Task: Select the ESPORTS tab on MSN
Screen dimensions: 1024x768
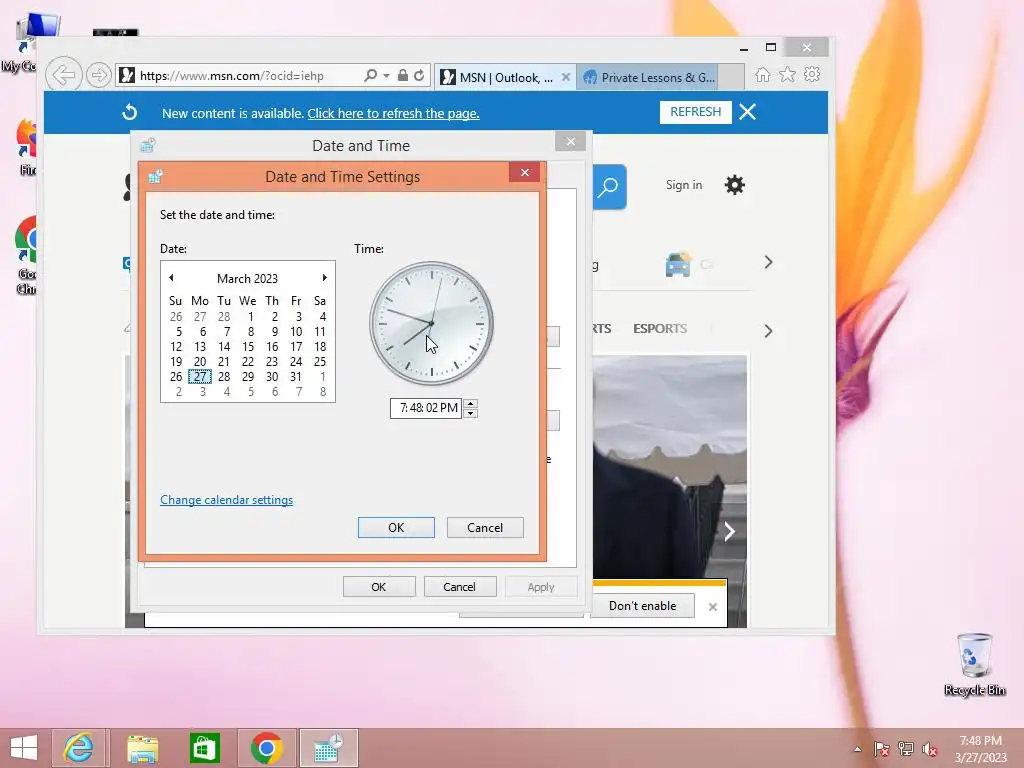Action: (660, 328)
